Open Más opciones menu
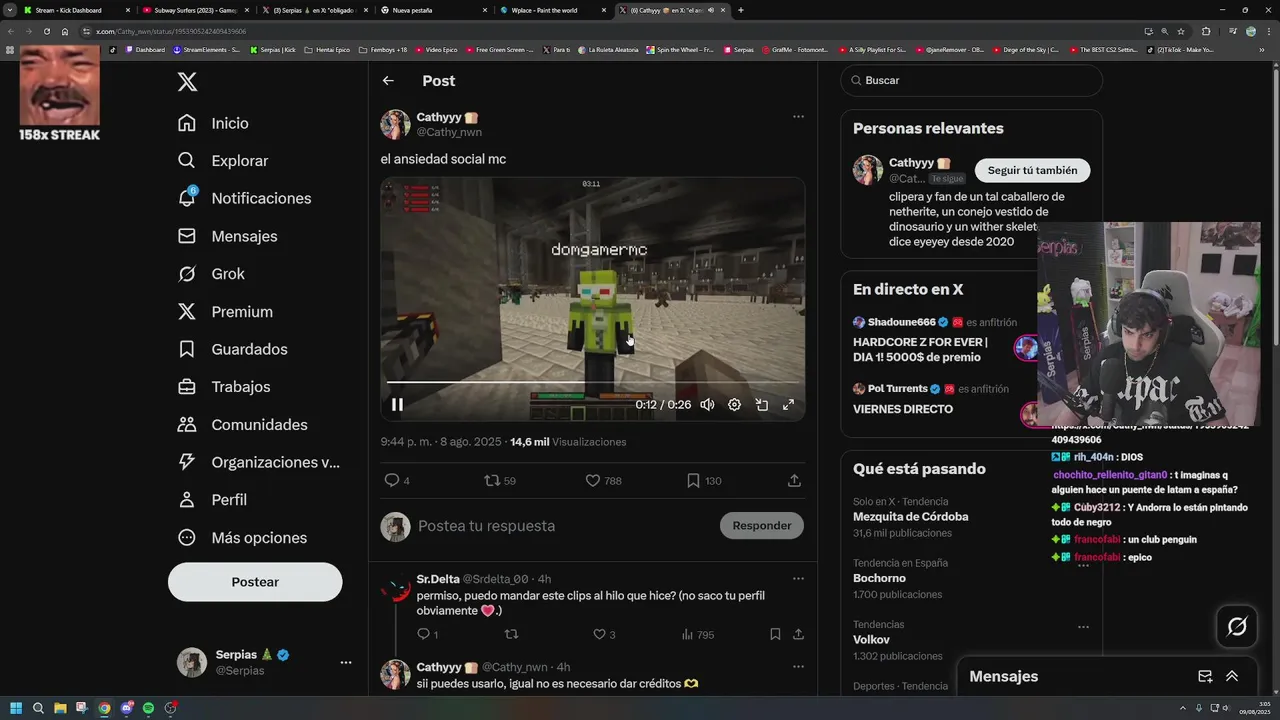Viewport: 1280px width, 720px height. [242, 538]
